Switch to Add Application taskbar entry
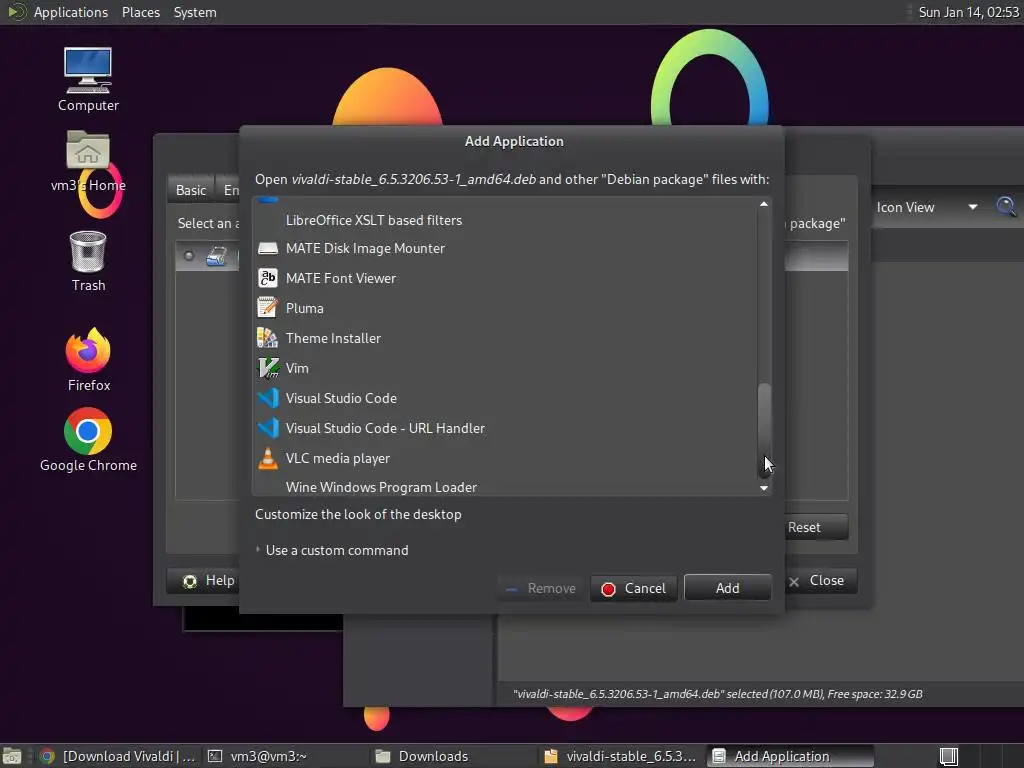The image size is (1024, 768). pyautogui.click(x=789, y=756)
